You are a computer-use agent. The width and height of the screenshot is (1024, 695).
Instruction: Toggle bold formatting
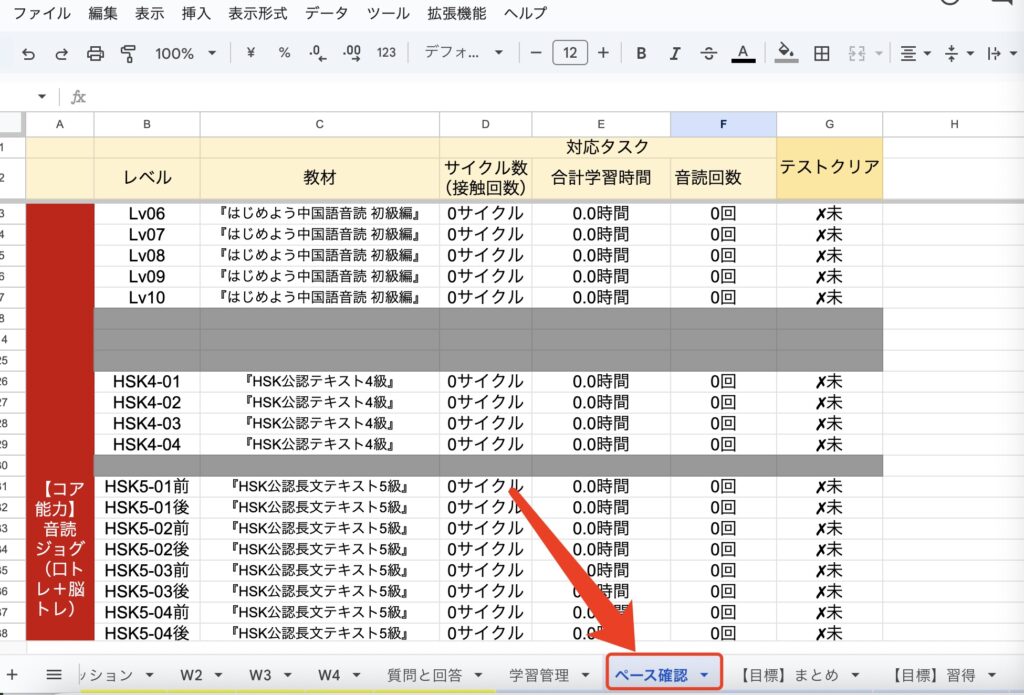641,54
